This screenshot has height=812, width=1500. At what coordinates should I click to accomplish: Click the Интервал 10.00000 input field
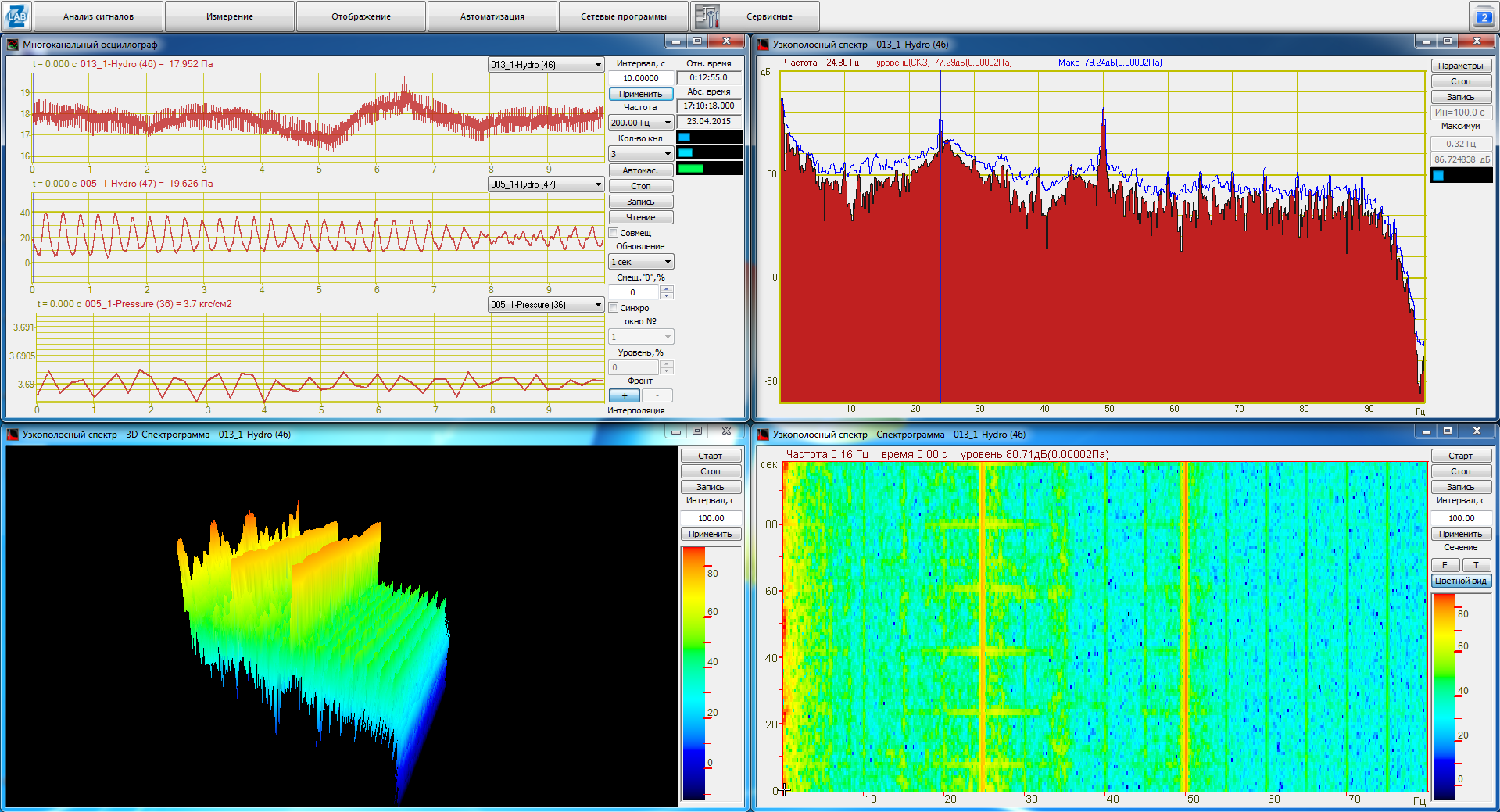pos(641,78)
